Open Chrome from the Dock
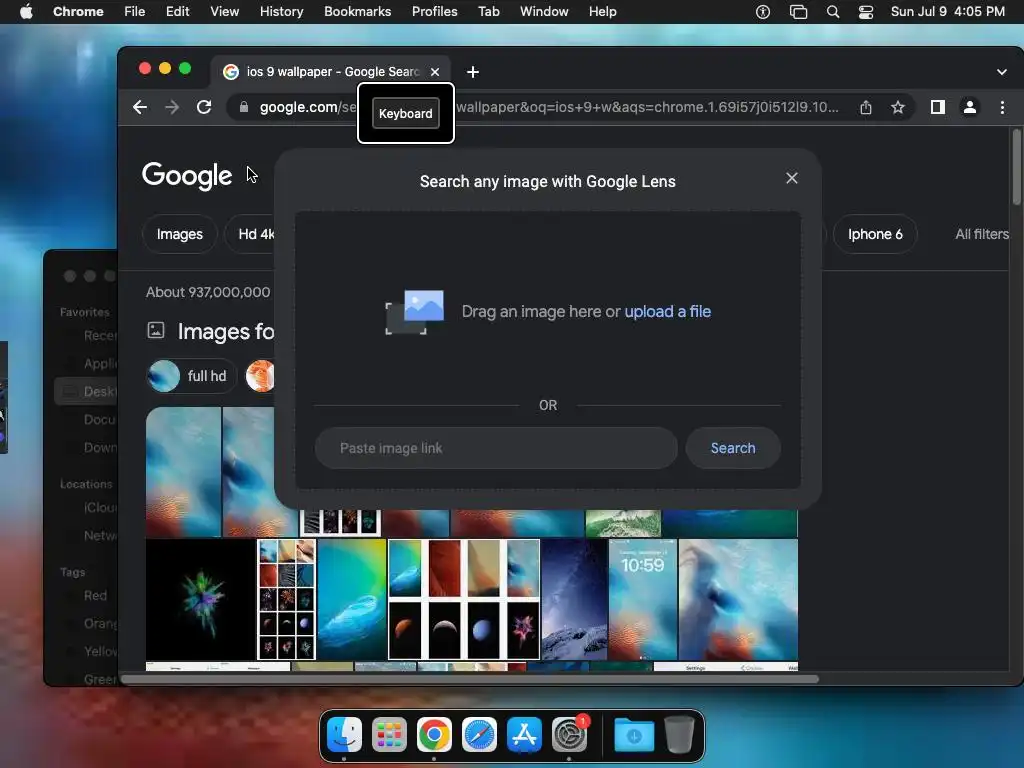 coord(434,735)
